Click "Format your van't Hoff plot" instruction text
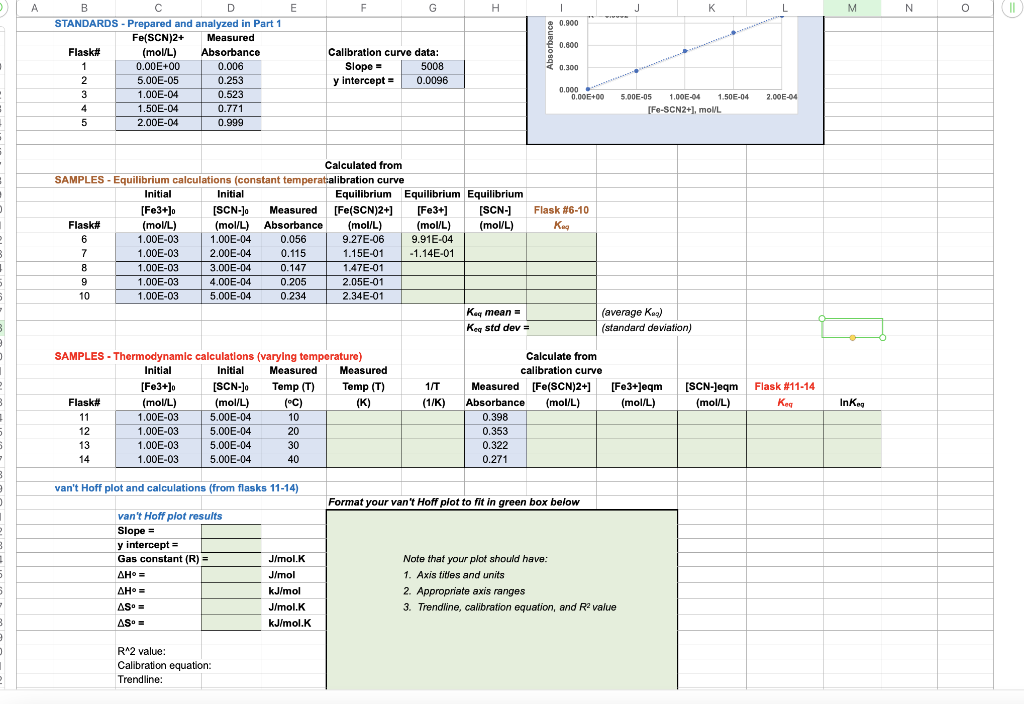This screenshot has height=704, width=1024. 453,502
